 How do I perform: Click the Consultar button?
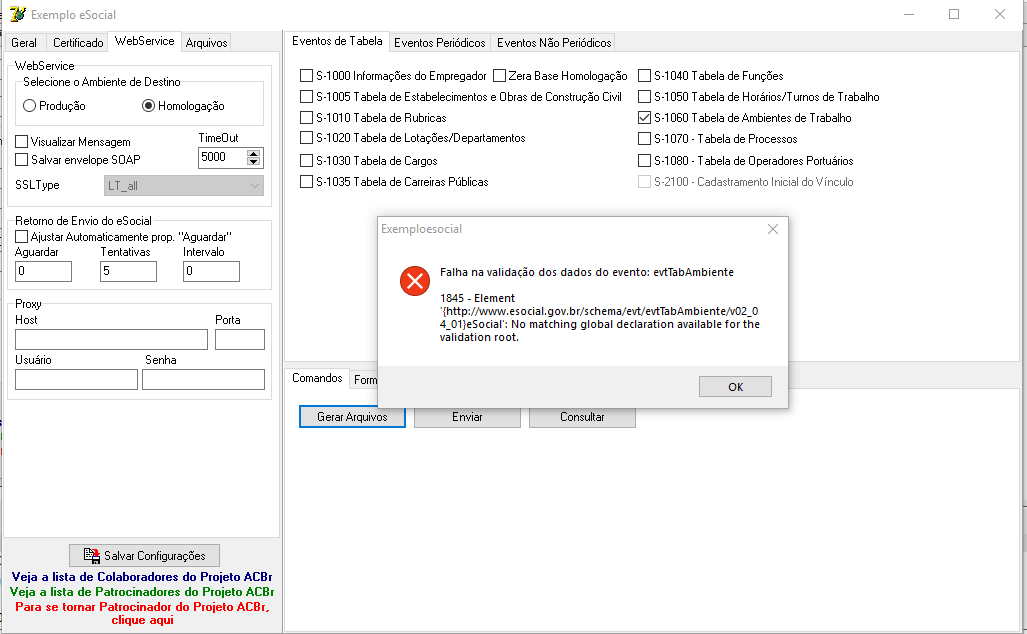(x=582, y=417)
